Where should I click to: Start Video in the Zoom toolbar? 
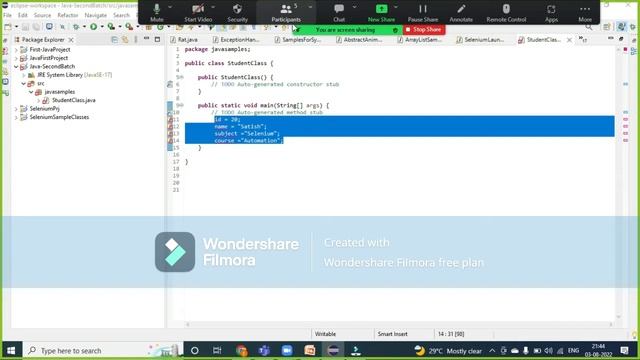(198, 12)
